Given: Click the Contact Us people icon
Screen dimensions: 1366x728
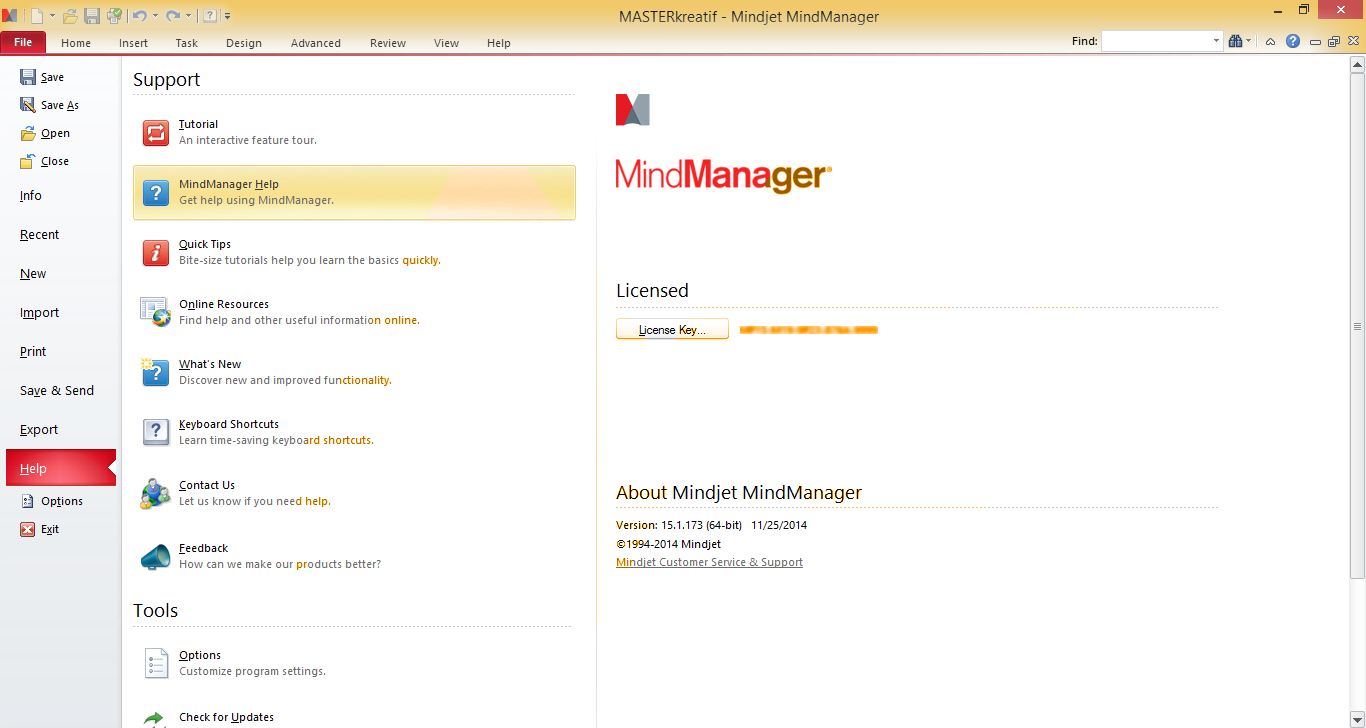Looking at the screenshot, I should 155,493.
